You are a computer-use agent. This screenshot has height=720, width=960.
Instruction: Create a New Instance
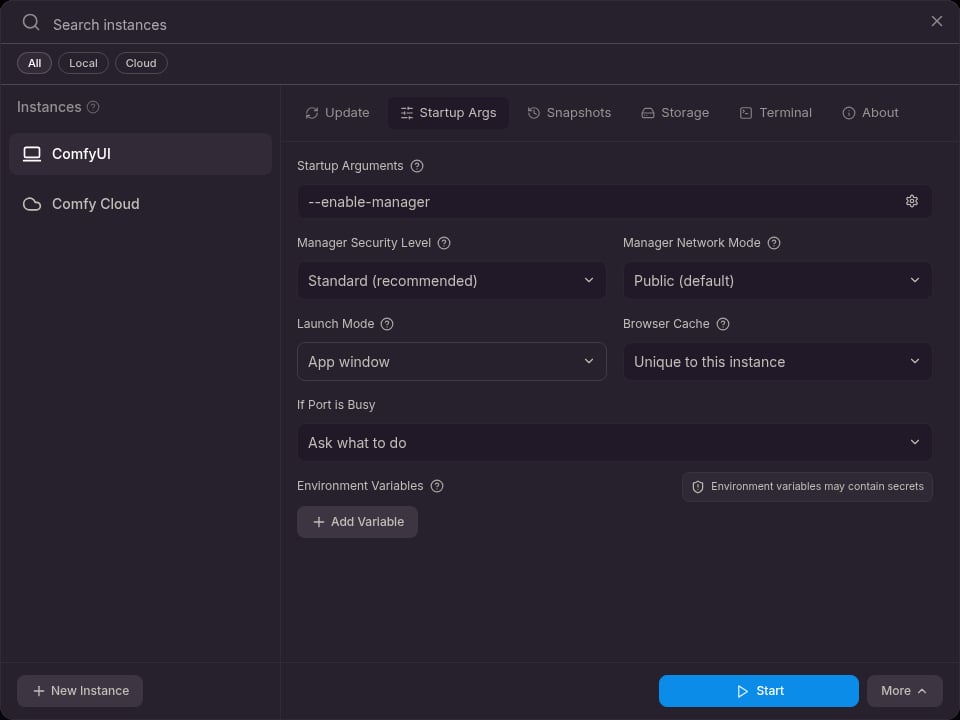coord(80,691)
